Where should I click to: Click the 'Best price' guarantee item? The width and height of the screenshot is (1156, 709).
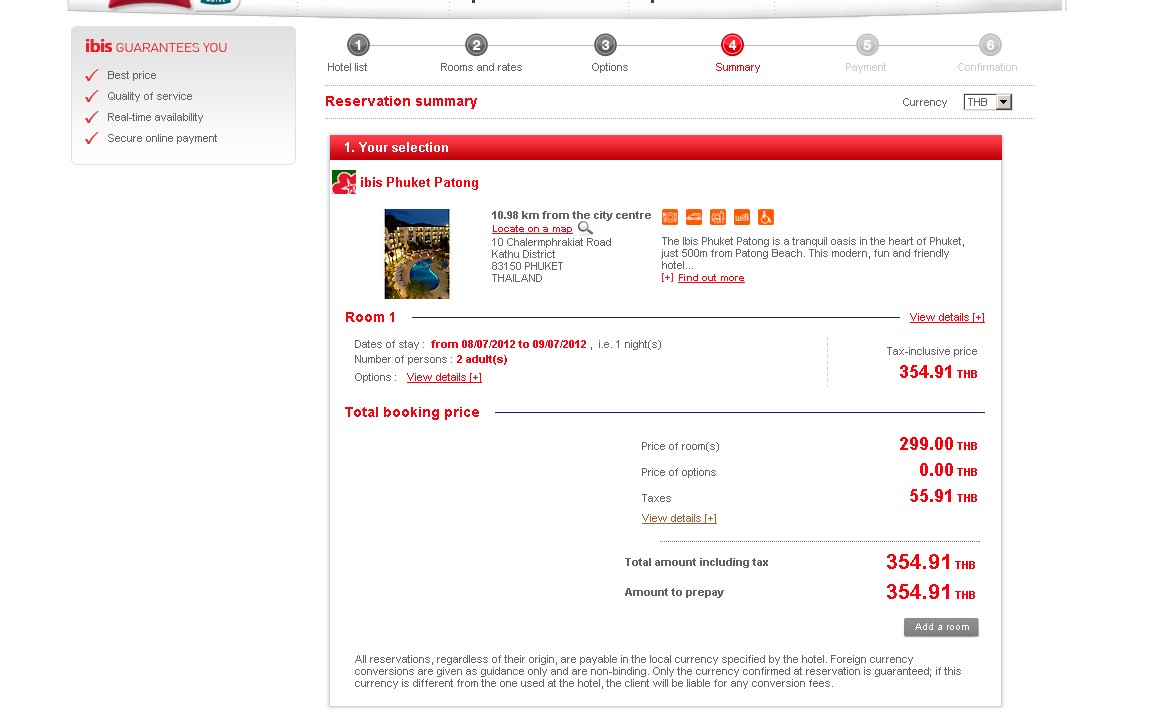pos(131,75)
